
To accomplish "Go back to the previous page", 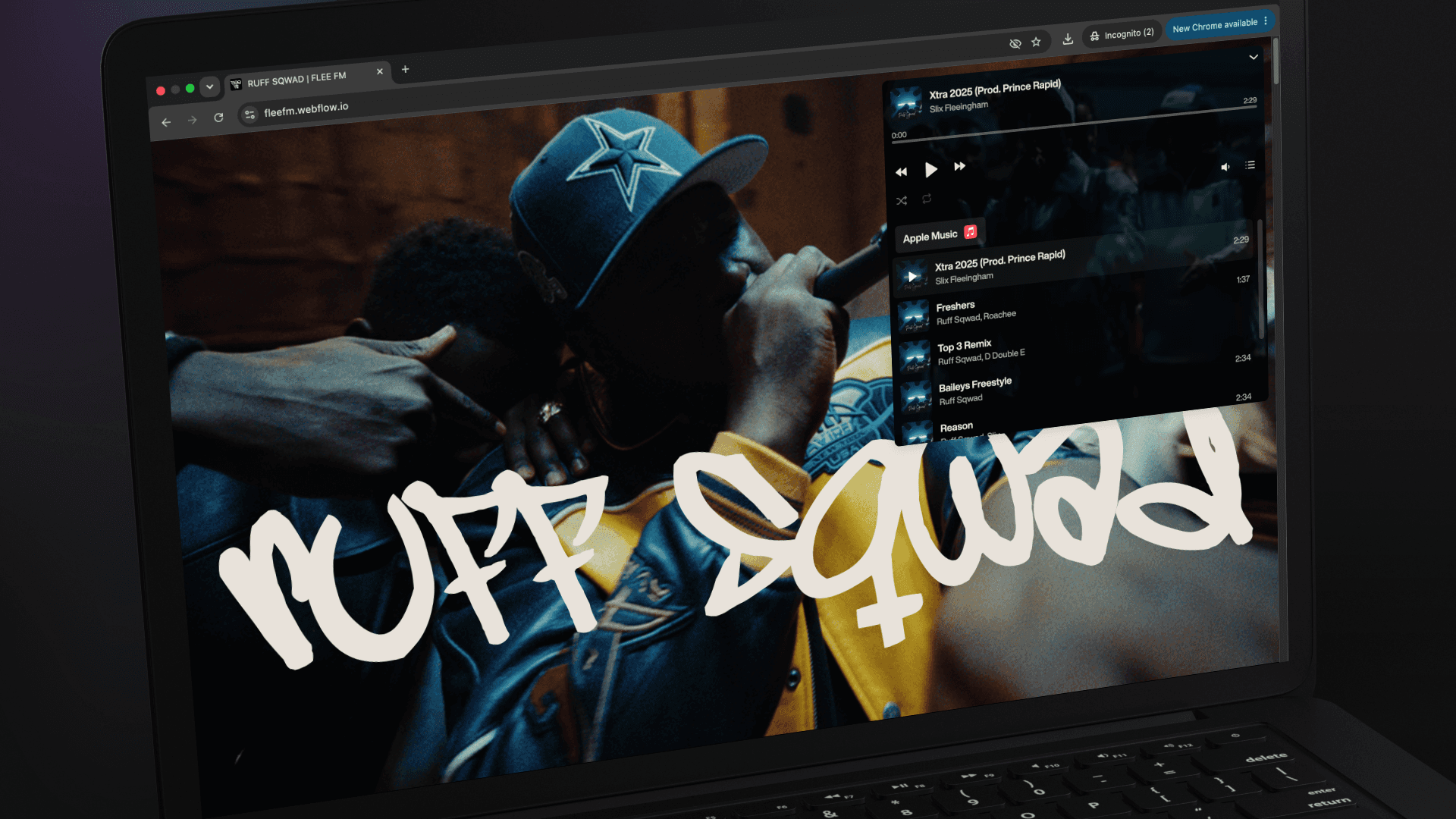I will [x=166, y=122].
